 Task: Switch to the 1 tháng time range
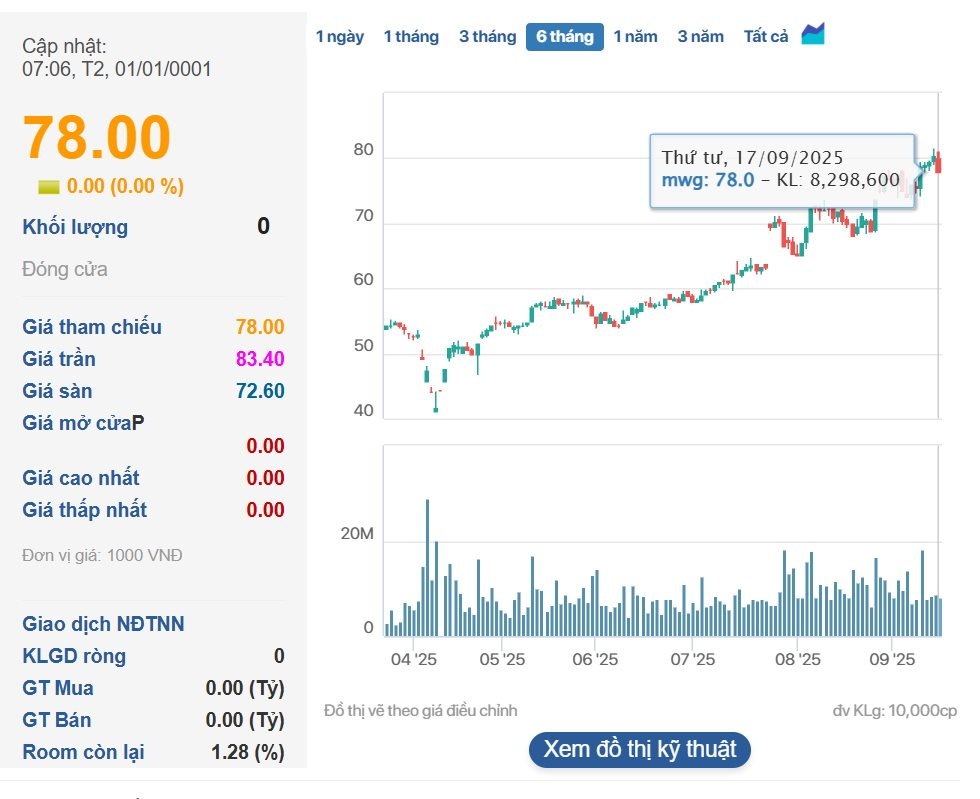point(410,36)
